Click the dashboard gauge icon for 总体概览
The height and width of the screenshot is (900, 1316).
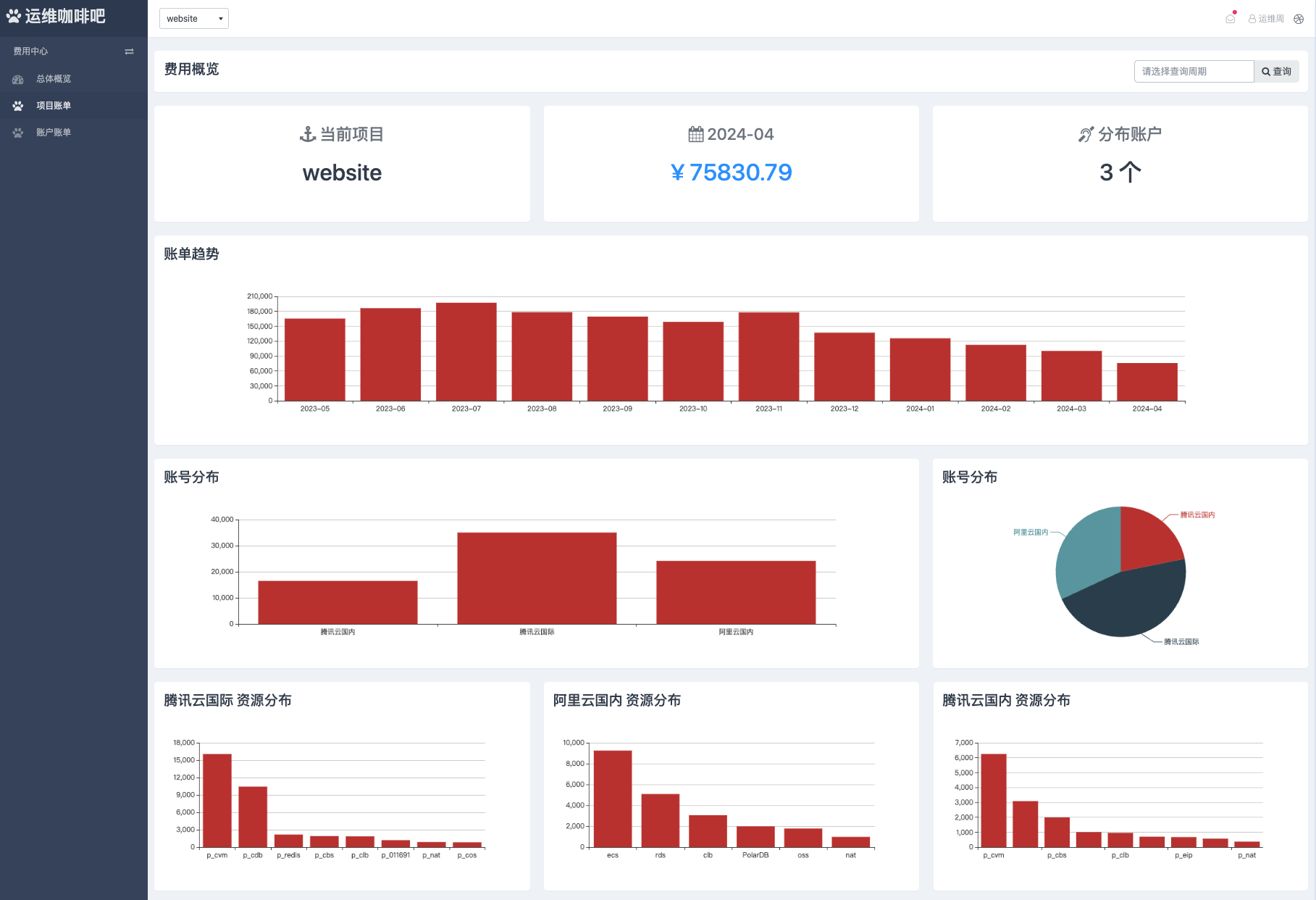pos(18,79)
